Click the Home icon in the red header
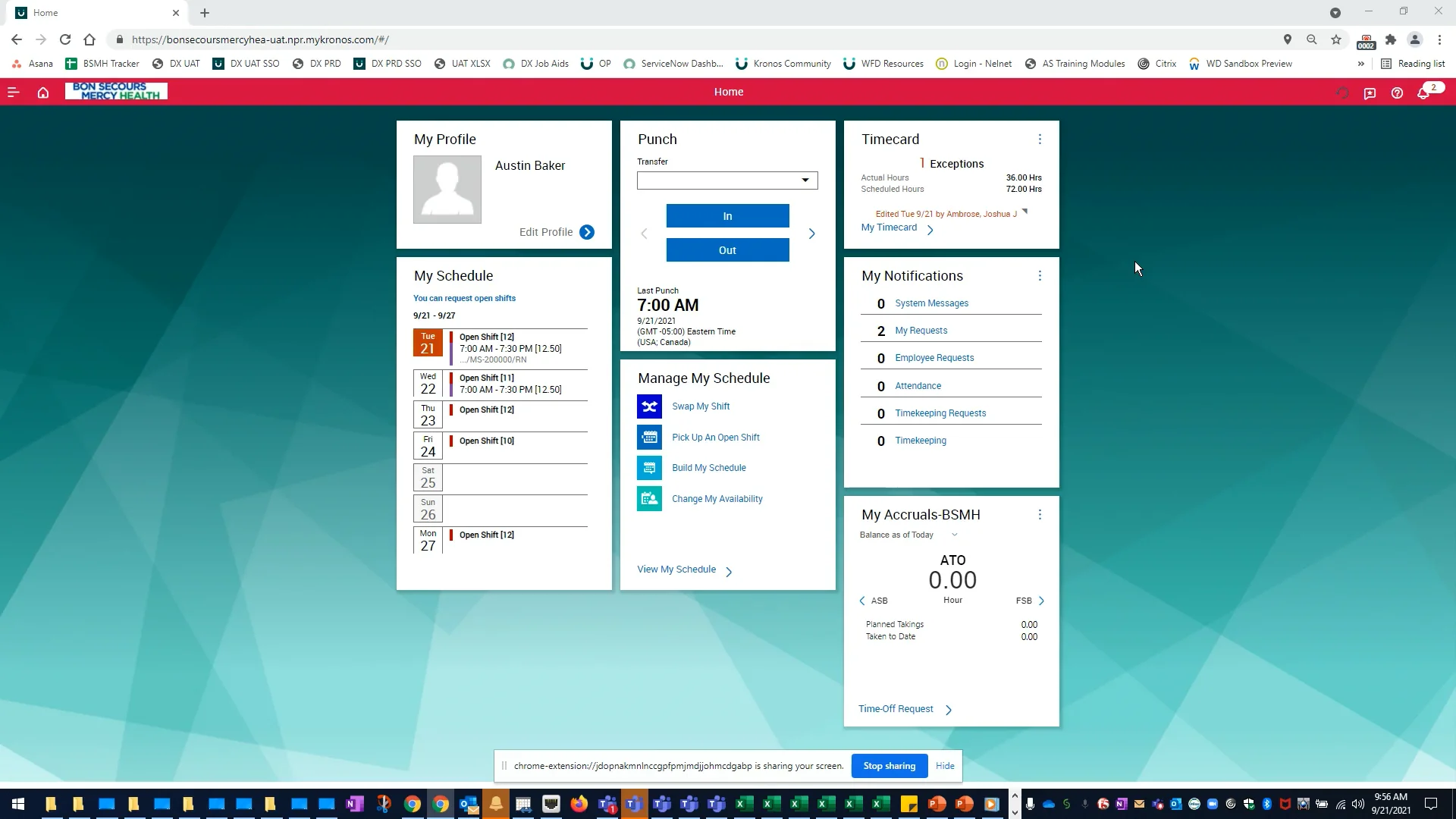Screen dimensions: 1456x819 43,93
